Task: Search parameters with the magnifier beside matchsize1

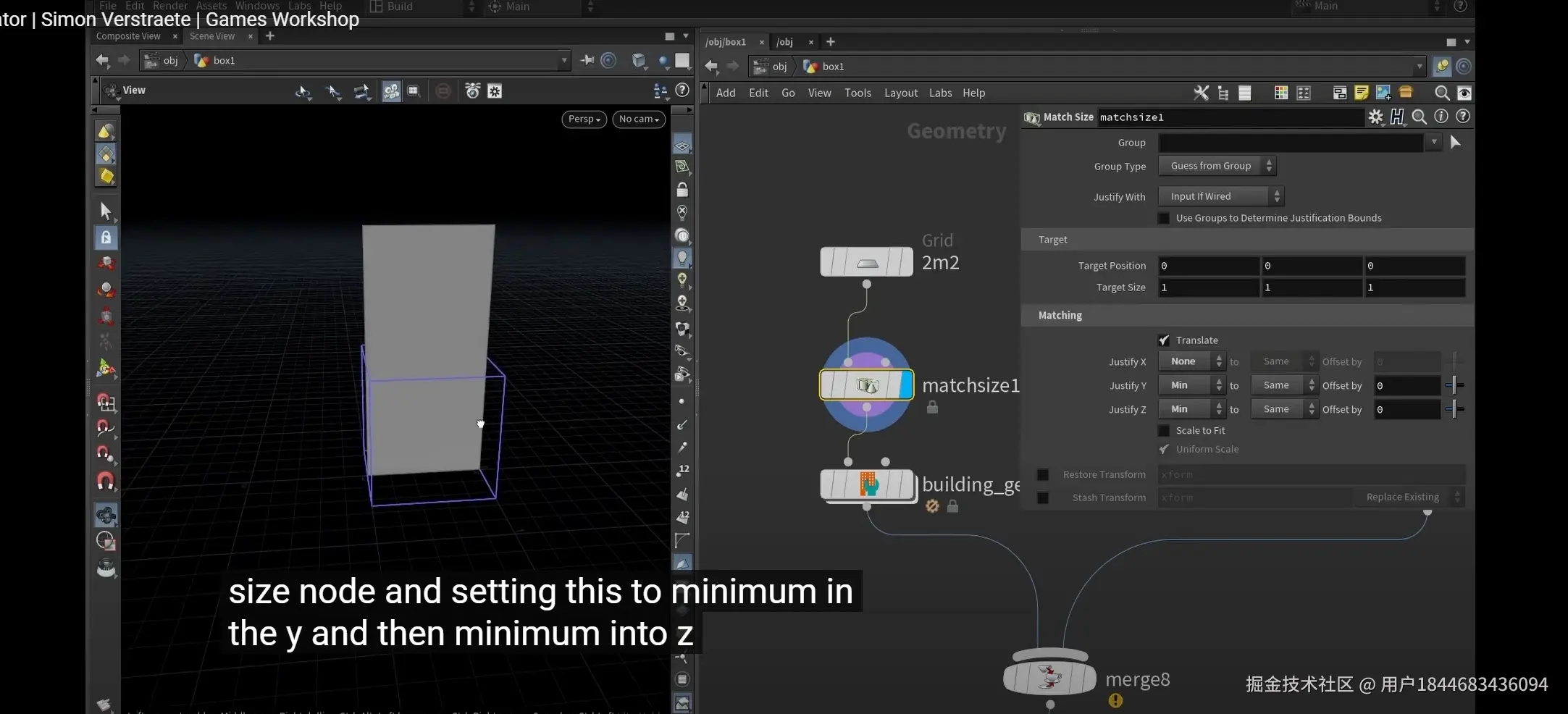Action: 1420,117
